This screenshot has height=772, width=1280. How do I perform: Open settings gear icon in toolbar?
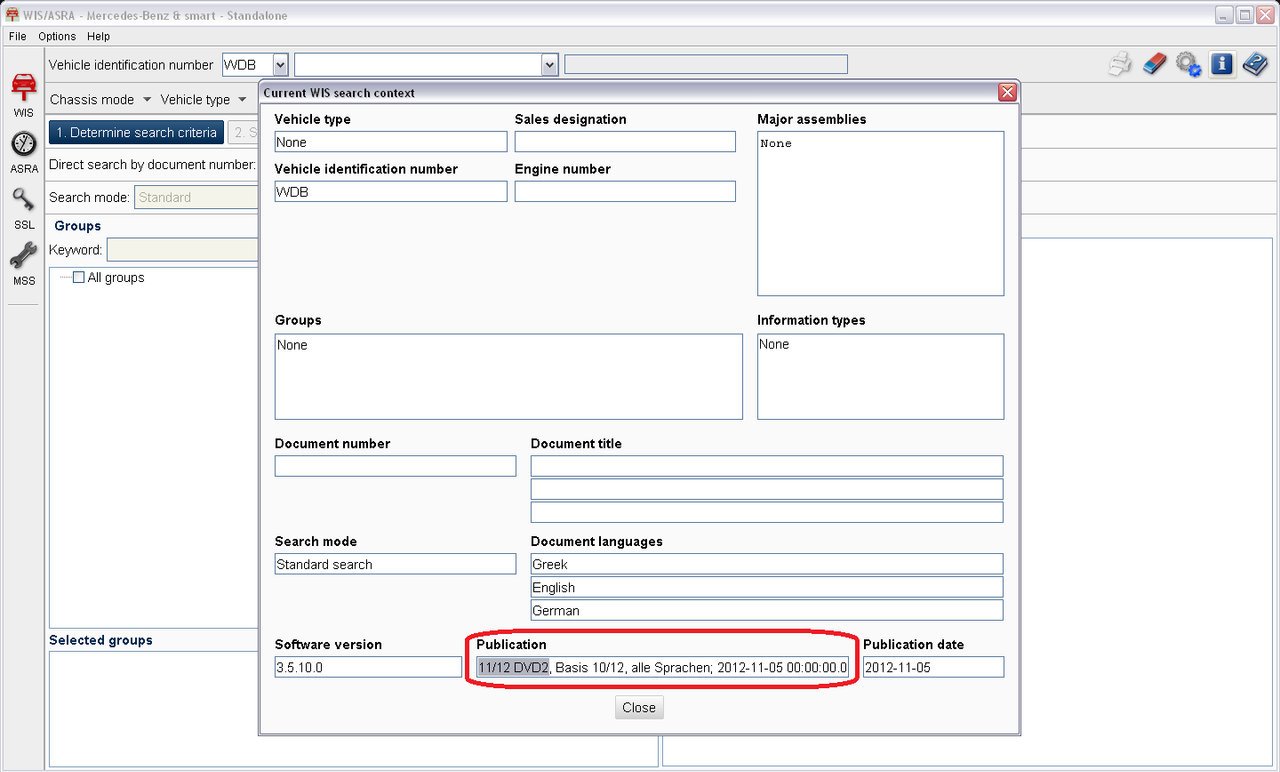tap(1188, 65)
